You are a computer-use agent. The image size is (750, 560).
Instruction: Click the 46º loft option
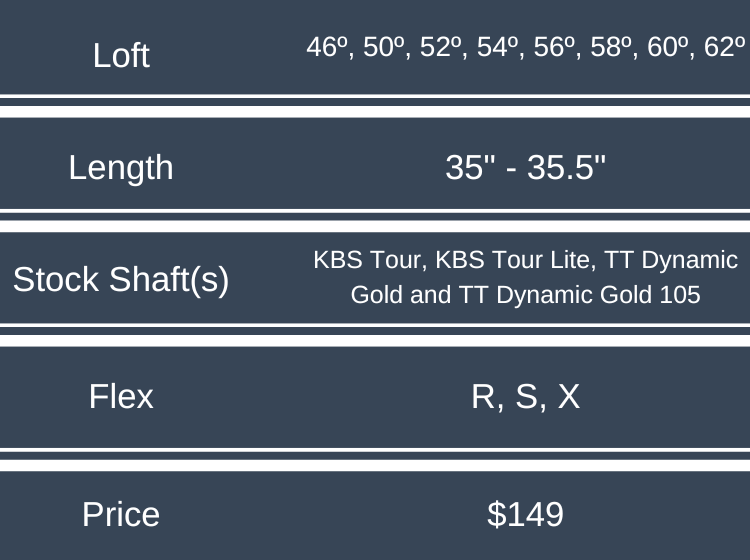(x=328, y=47)
